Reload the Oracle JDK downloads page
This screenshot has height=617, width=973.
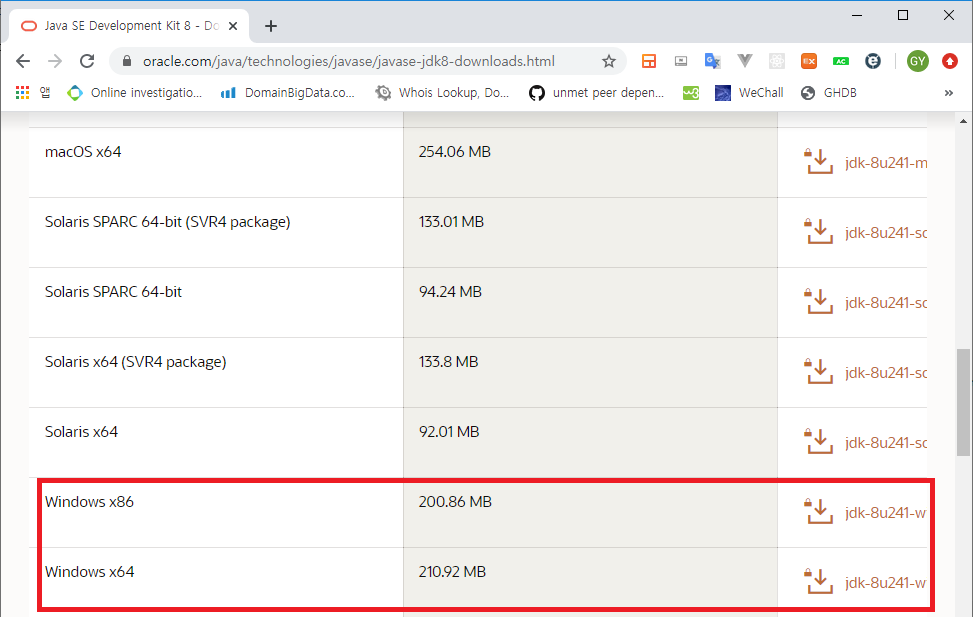click(87, 61)
